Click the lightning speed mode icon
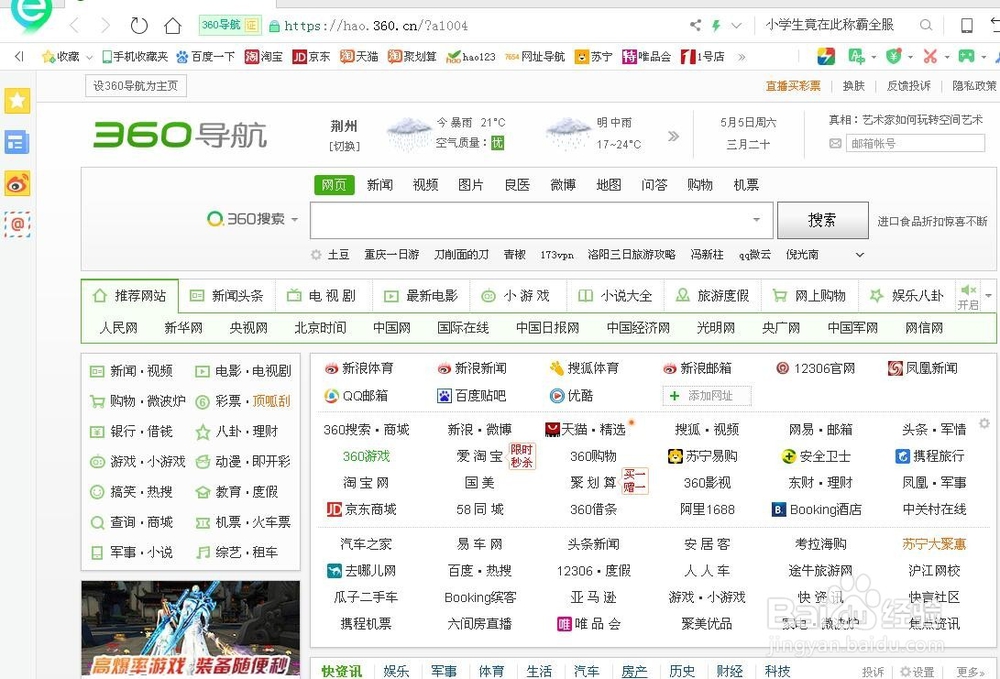Viewport: 1000px width, 679px height. click(x=716, y=26)
